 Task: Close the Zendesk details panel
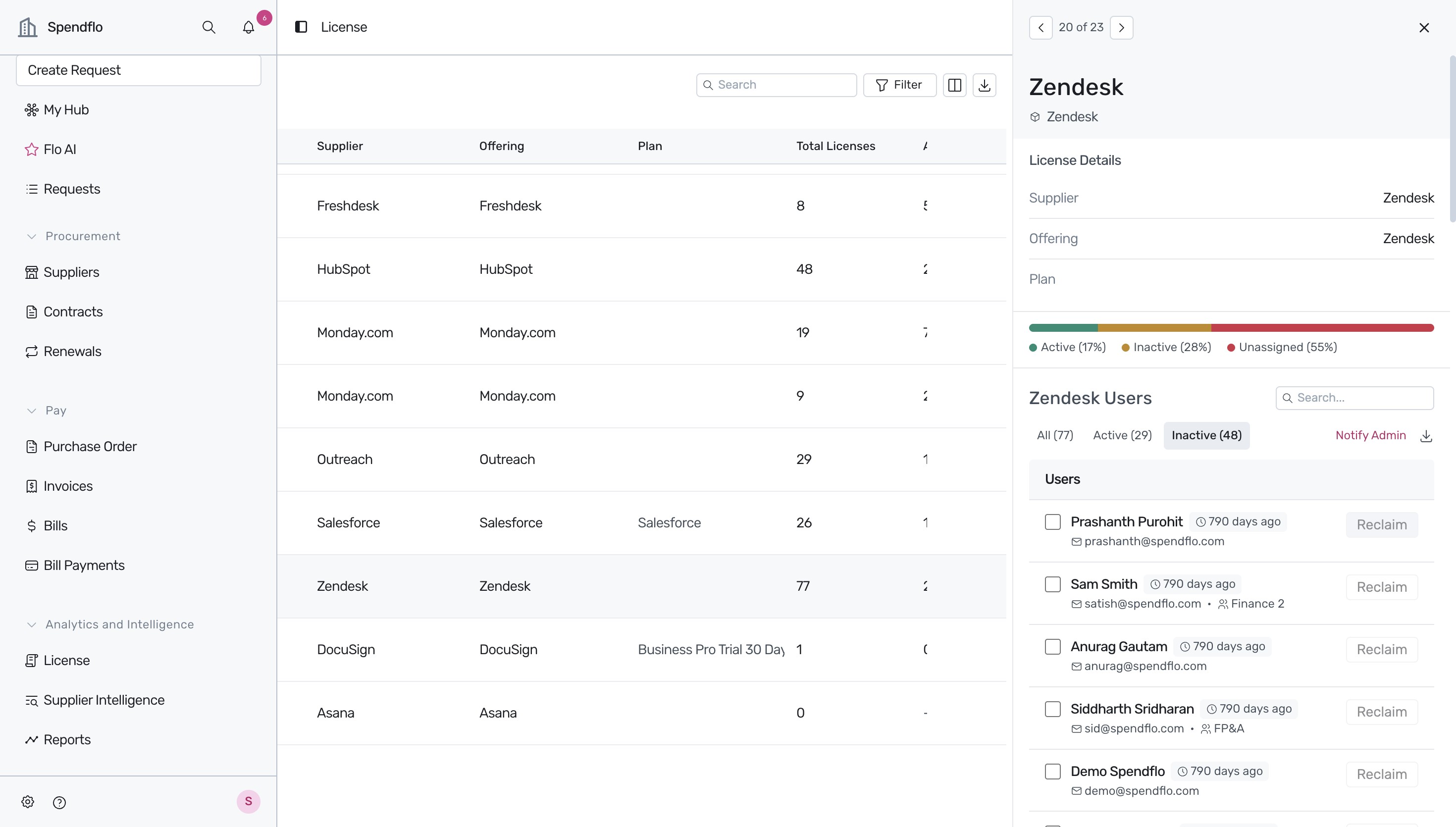pos(1424,27)
